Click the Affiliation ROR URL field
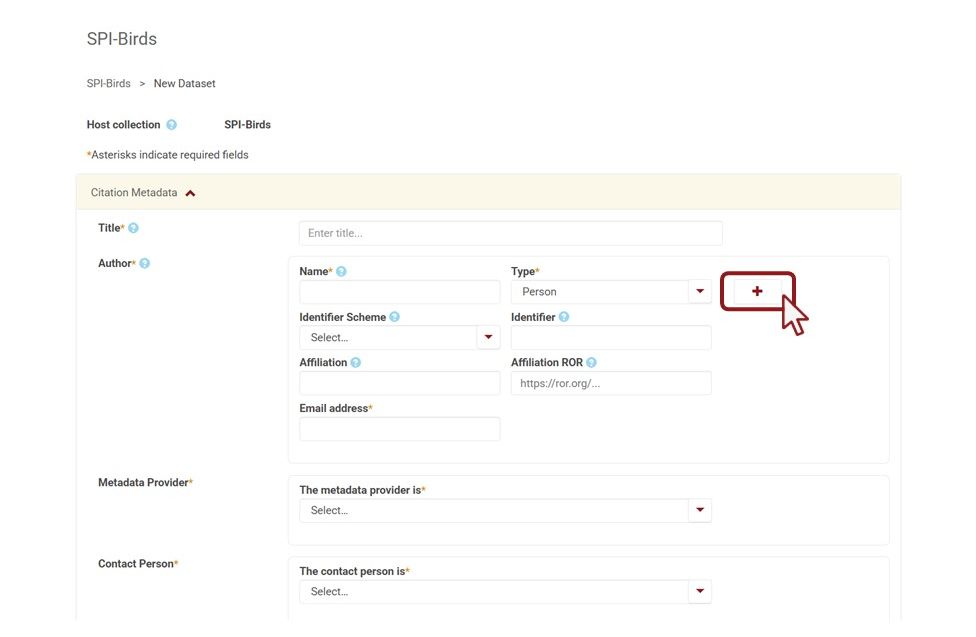The image size is (976, 637). click(611, 384)
